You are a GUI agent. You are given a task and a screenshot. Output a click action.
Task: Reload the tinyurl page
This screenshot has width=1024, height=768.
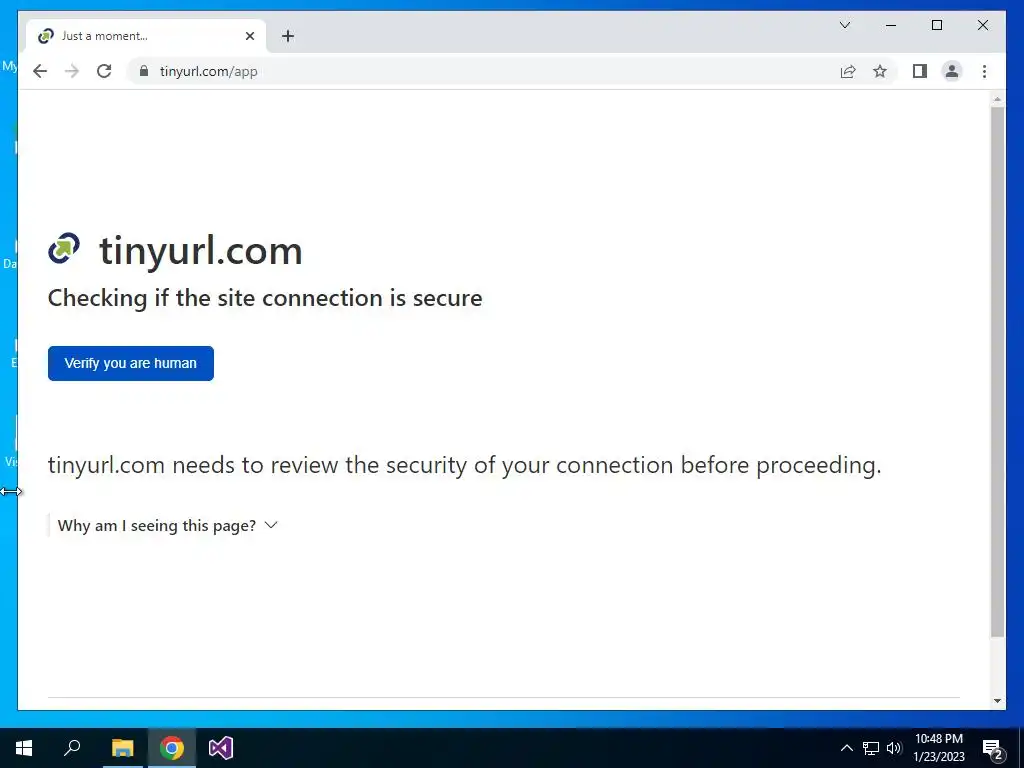point(104,71)
